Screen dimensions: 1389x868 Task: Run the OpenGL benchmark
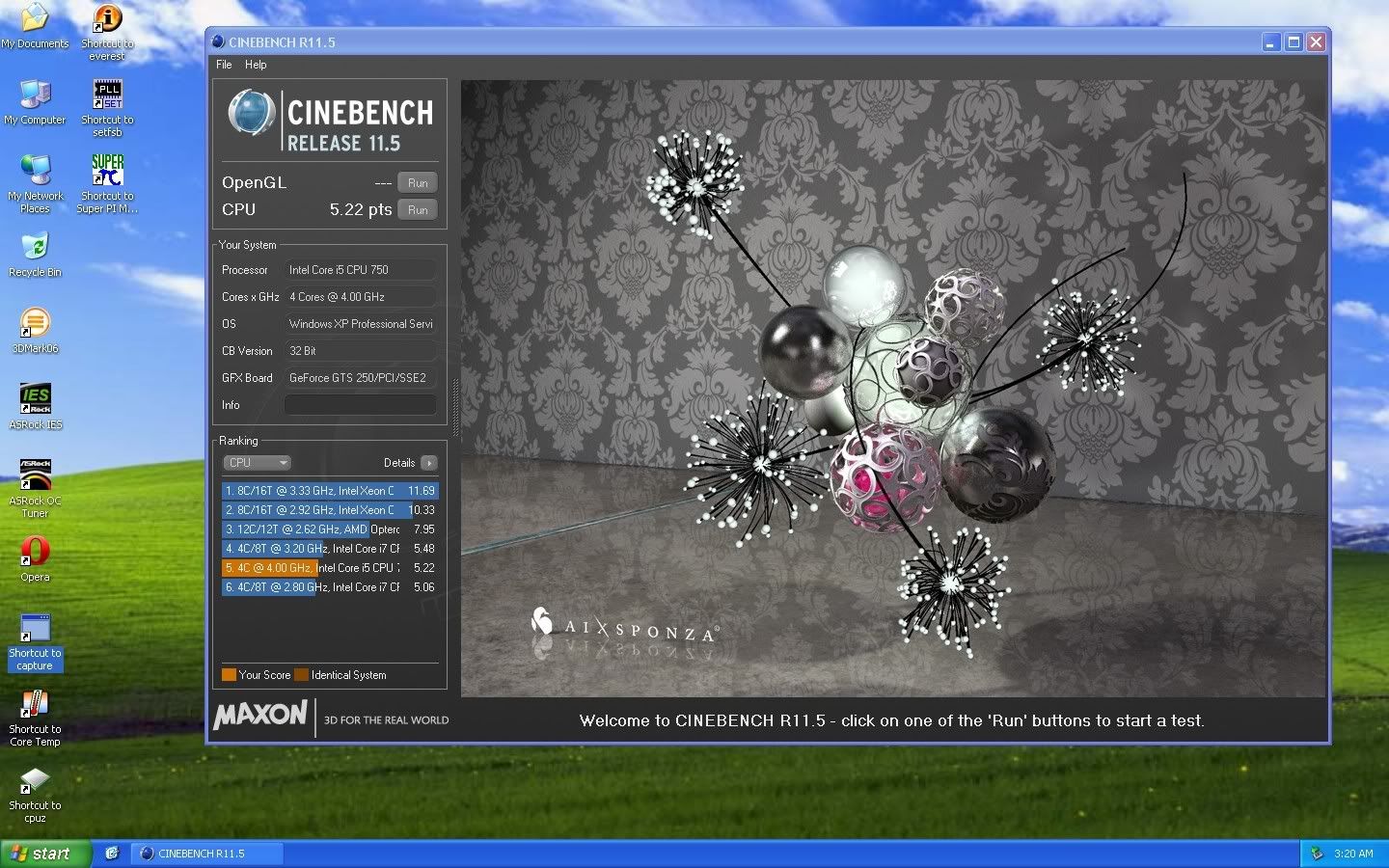coord(418,182)
